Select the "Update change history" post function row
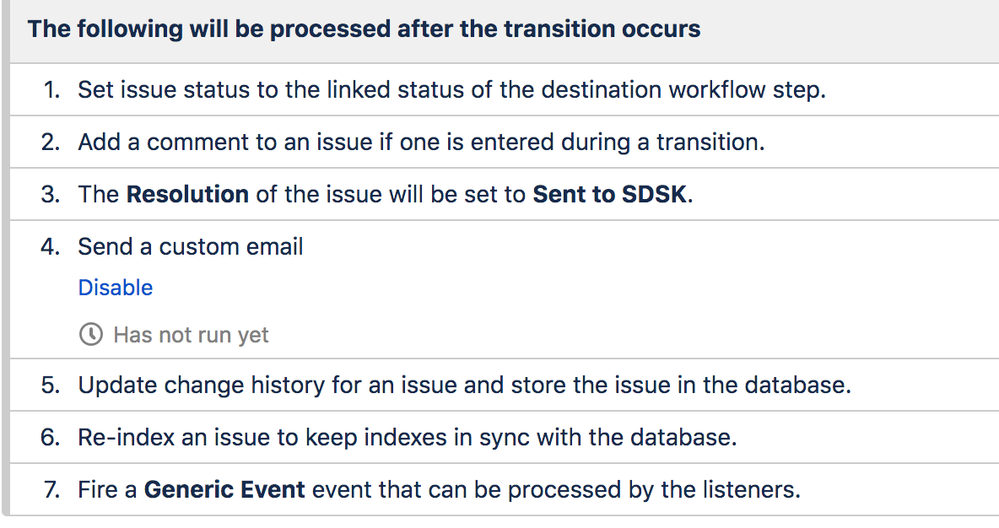 coord(505,385)
